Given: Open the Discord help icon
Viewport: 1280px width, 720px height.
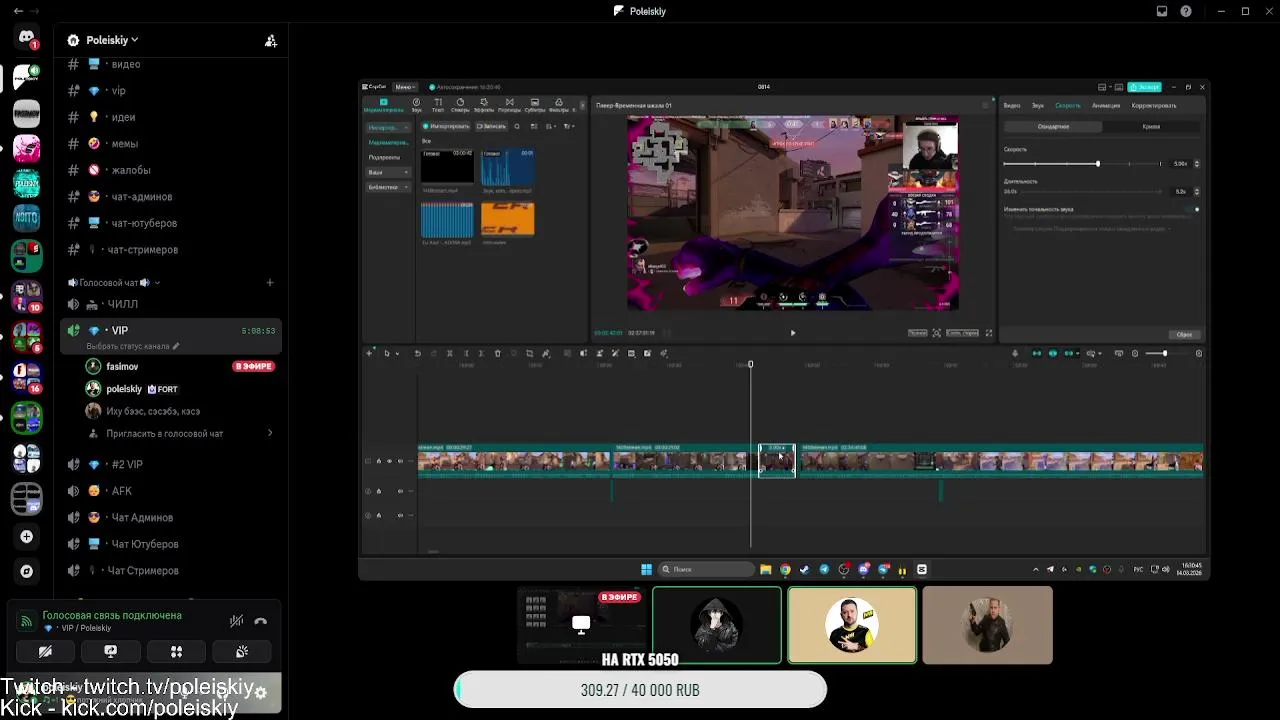Looking at the screenshot, I should click(1186, 11).
